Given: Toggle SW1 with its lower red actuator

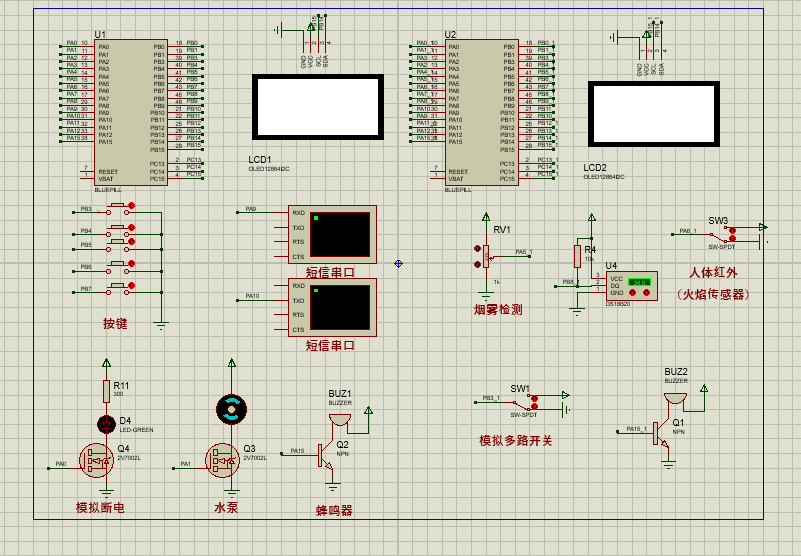Looking at the screenshot, I should pos(534,406).
